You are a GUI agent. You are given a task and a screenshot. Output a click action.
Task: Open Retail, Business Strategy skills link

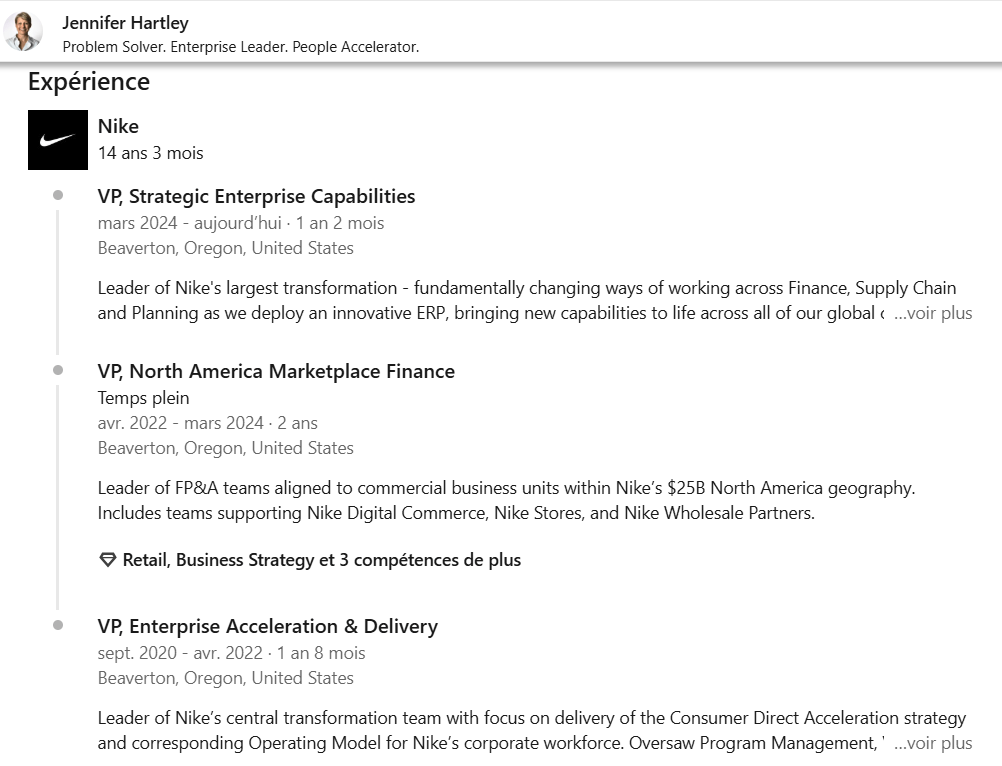click(321, 560)
